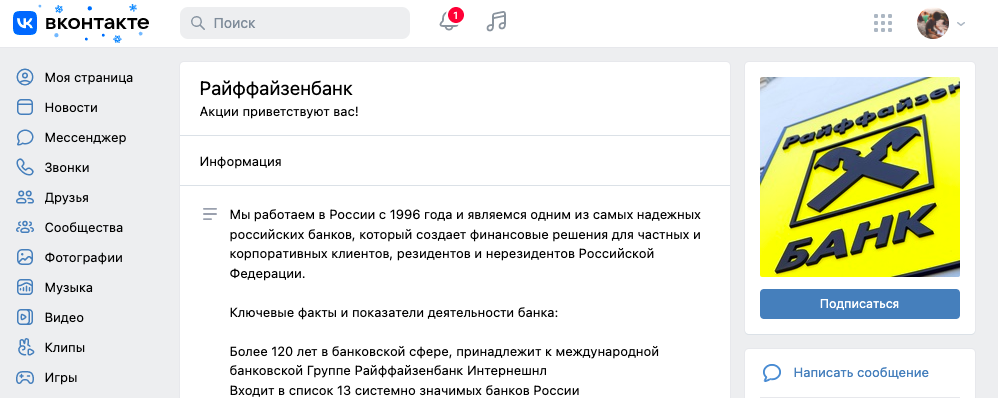The height and width of the screenshot is (398, 998).
Task: Click the Моя страница sidebar icon
Action: [25, 78]
